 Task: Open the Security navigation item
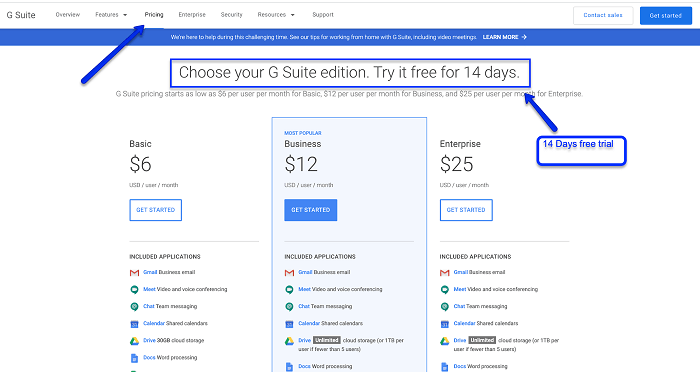click(231, 15)
